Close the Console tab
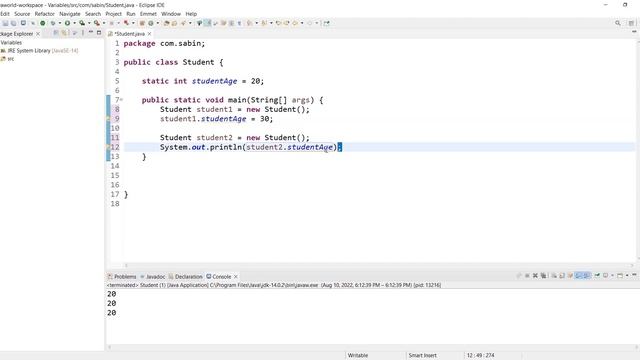 pyautogui.click(x=236, y=276)
